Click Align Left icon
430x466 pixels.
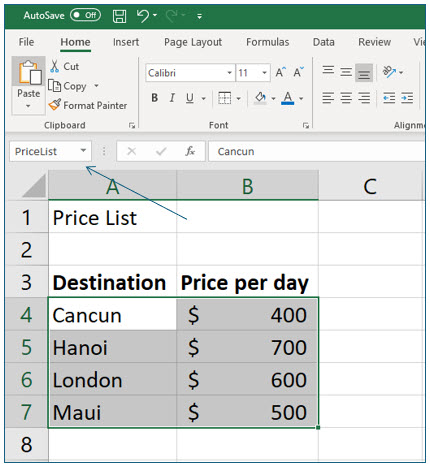pos(328,98)
